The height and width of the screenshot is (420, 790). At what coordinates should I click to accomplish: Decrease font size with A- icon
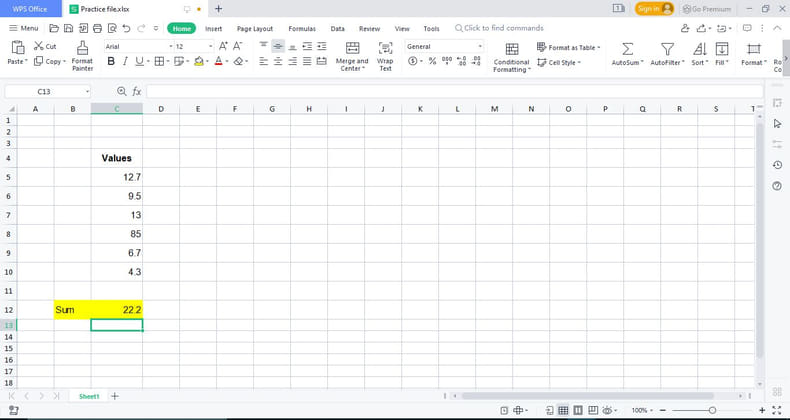click(237, 46)
